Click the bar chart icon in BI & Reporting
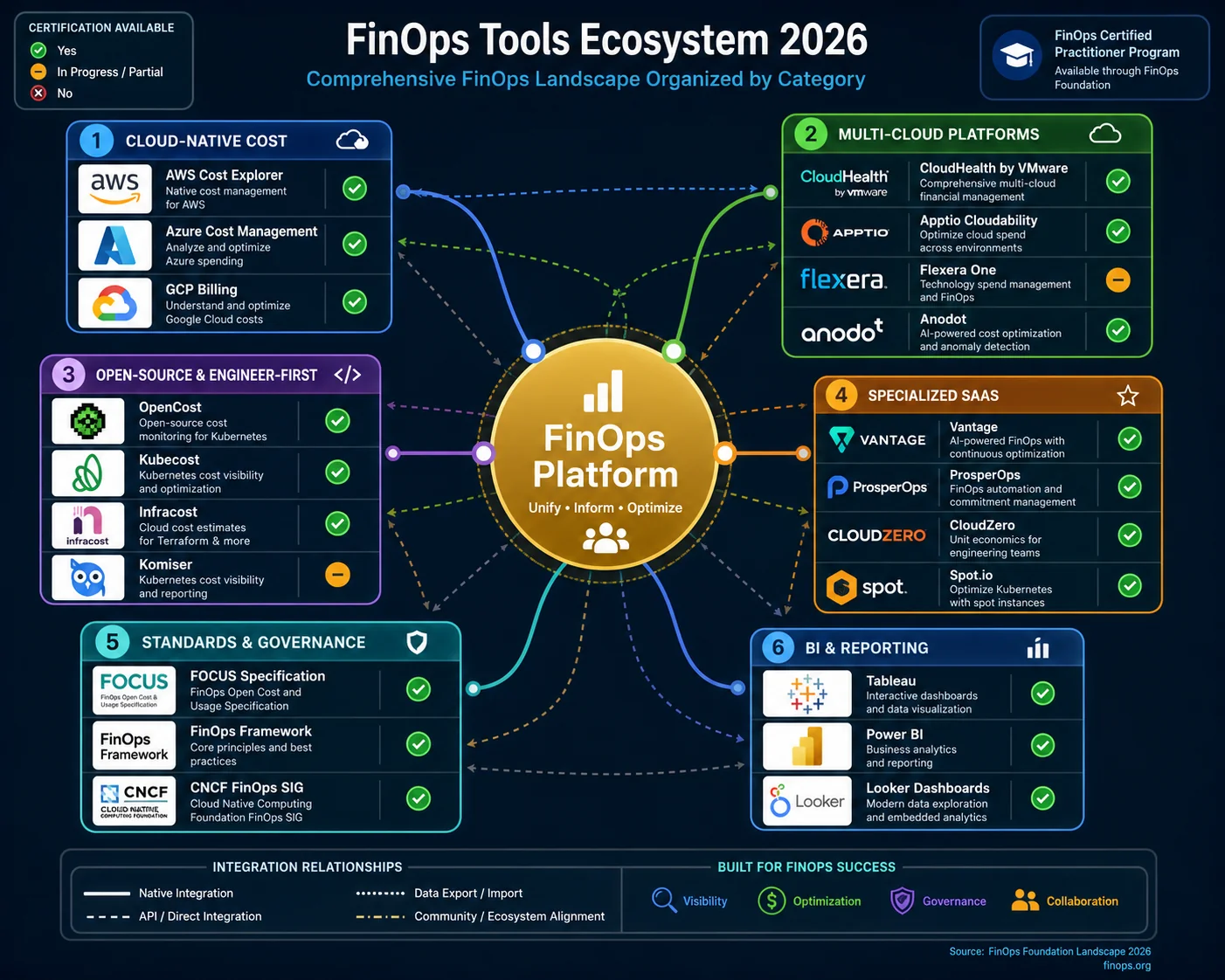This screenshot has height=980, width=1225. click(1038, 648)
